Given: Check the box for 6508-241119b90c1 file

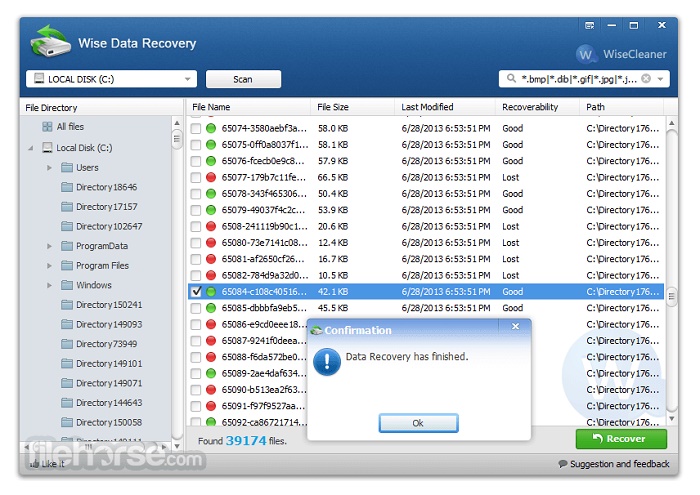Looking at the screenshot, I should [196, 226].
